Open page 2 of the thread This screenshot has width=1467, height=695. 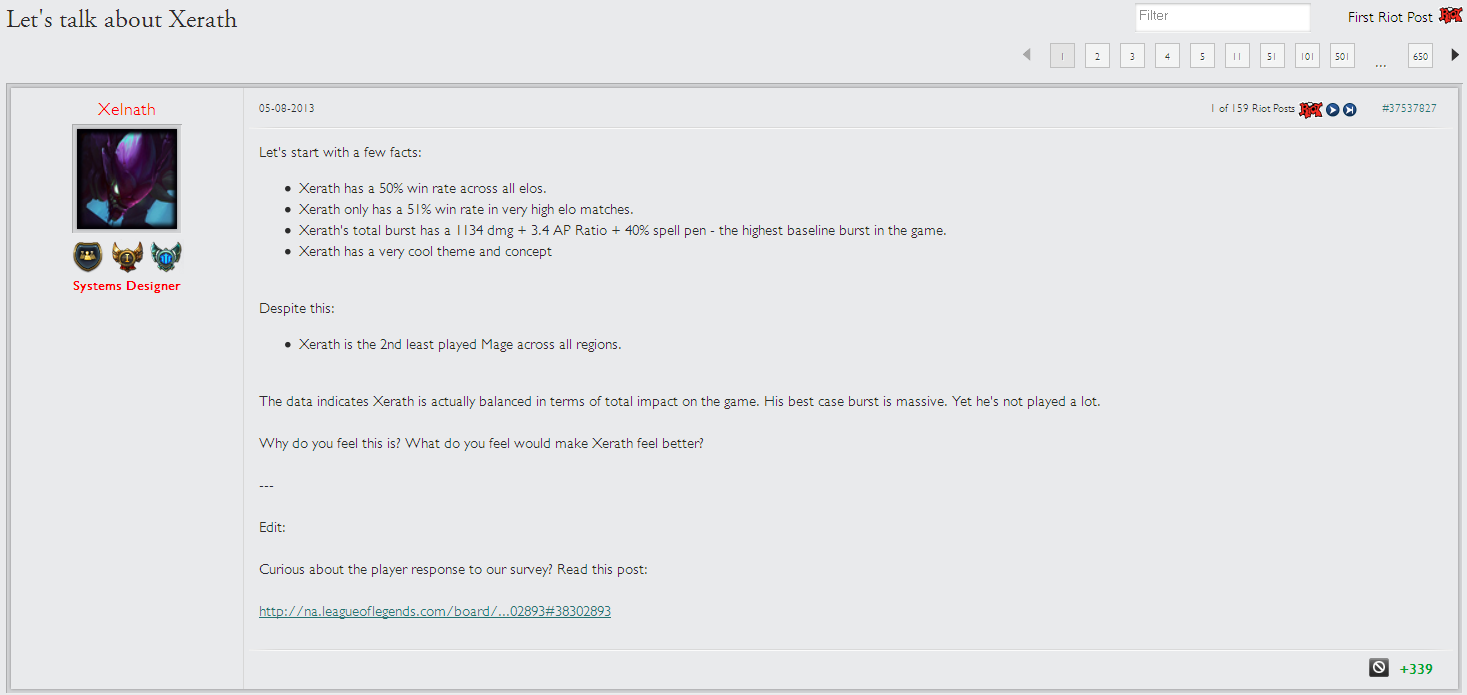(x=1097, y=56)
